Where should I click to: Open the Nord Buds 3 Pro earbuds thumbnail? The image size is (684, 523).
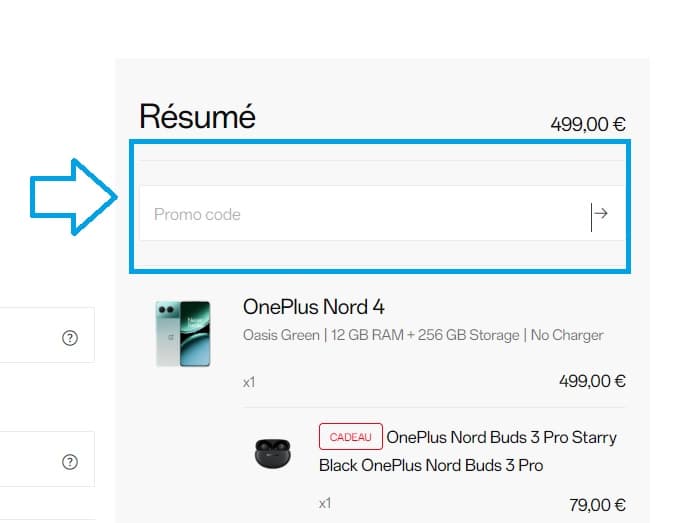pos(272,453)
